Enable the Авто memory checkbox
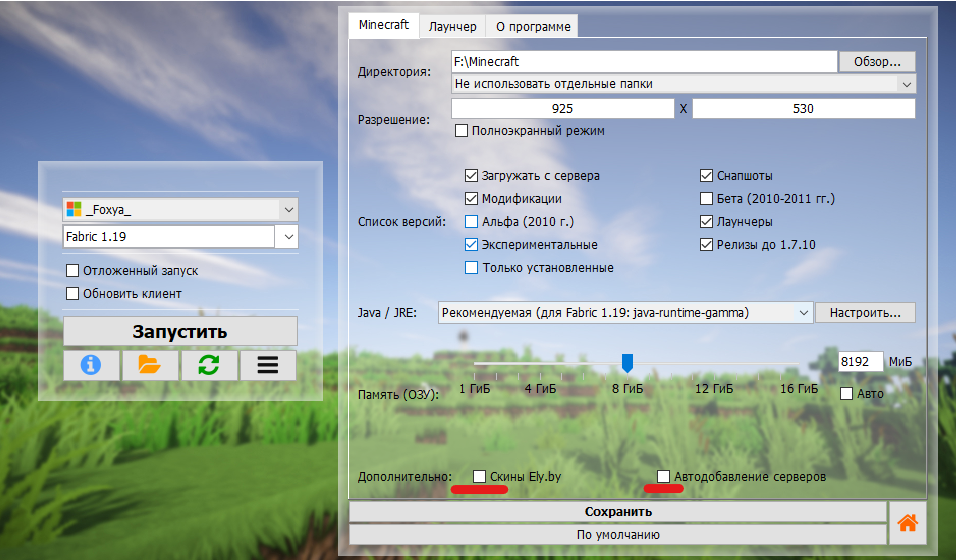Viewport: 956px width, 560px height. click(x=847, y=393)
